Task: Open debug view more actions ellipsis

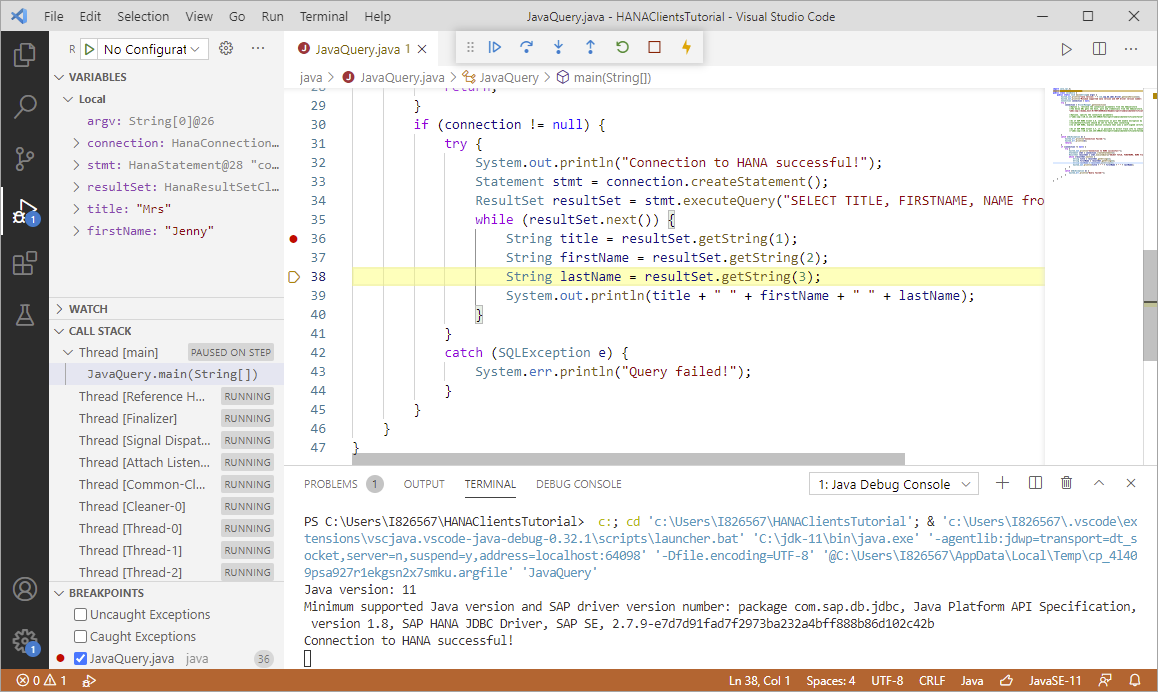Action: click(x=258, y=48)
